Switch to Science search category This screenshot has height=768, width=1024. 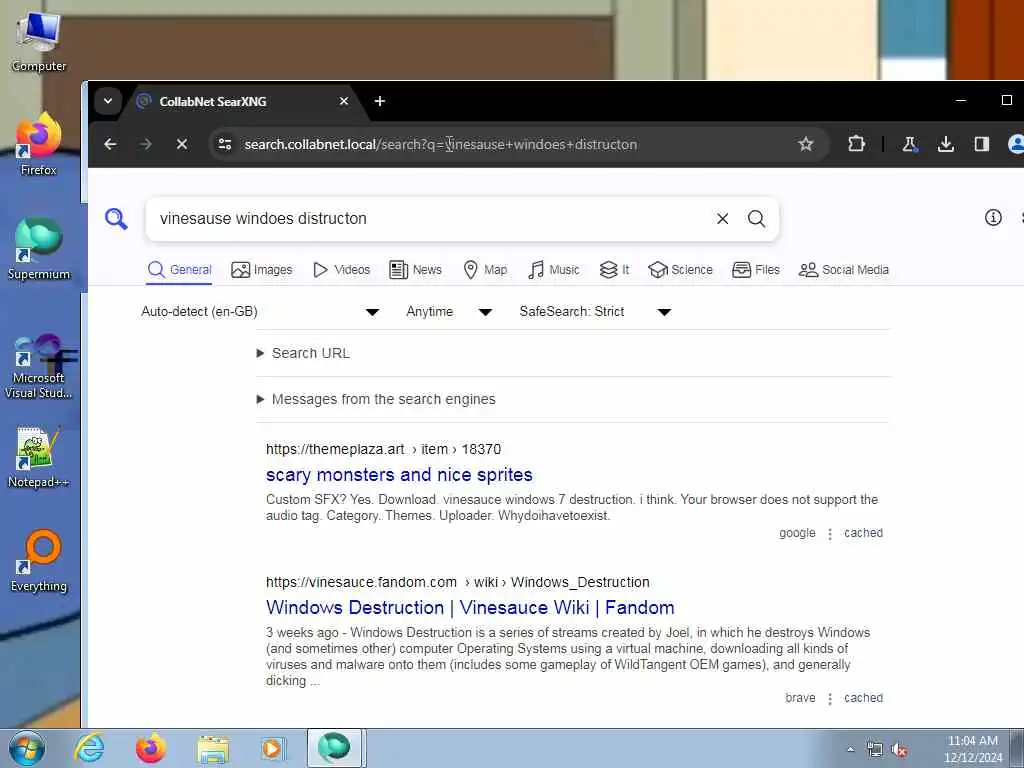pyautogui.click(x=680, y=270)
